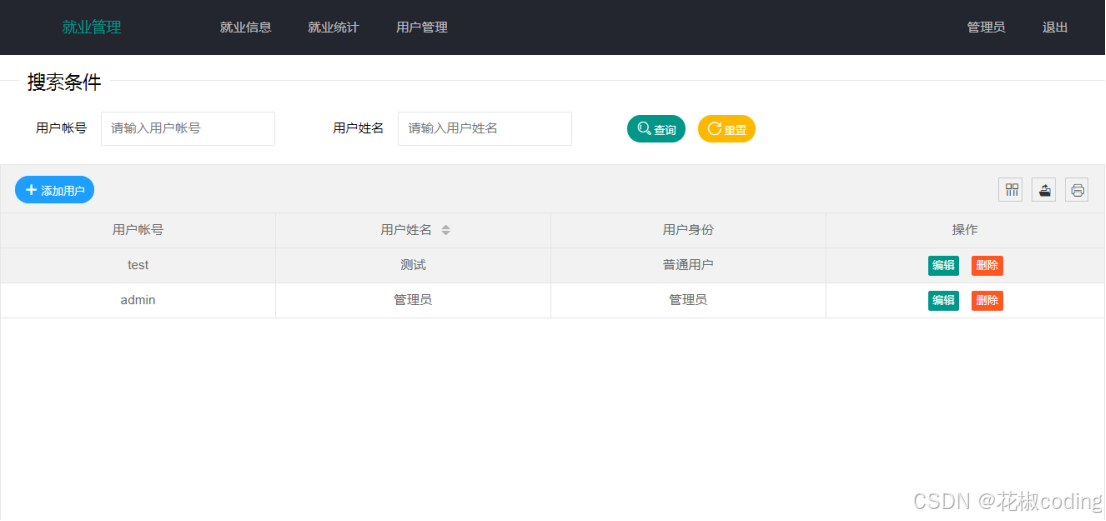This screenshot has width=1106, height=521.
Task: Click the 用户帐号 column header
Action: 138,230
